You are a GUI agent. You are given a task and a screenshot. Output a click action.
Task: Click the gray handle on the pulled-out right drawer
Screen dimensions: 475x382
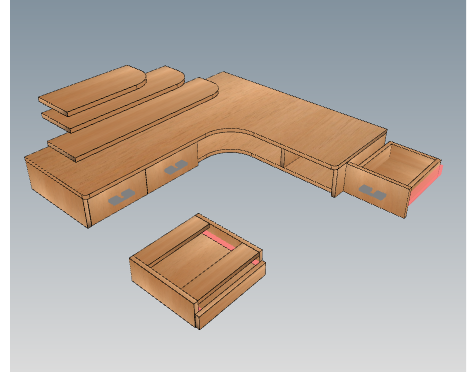[372, 192]
